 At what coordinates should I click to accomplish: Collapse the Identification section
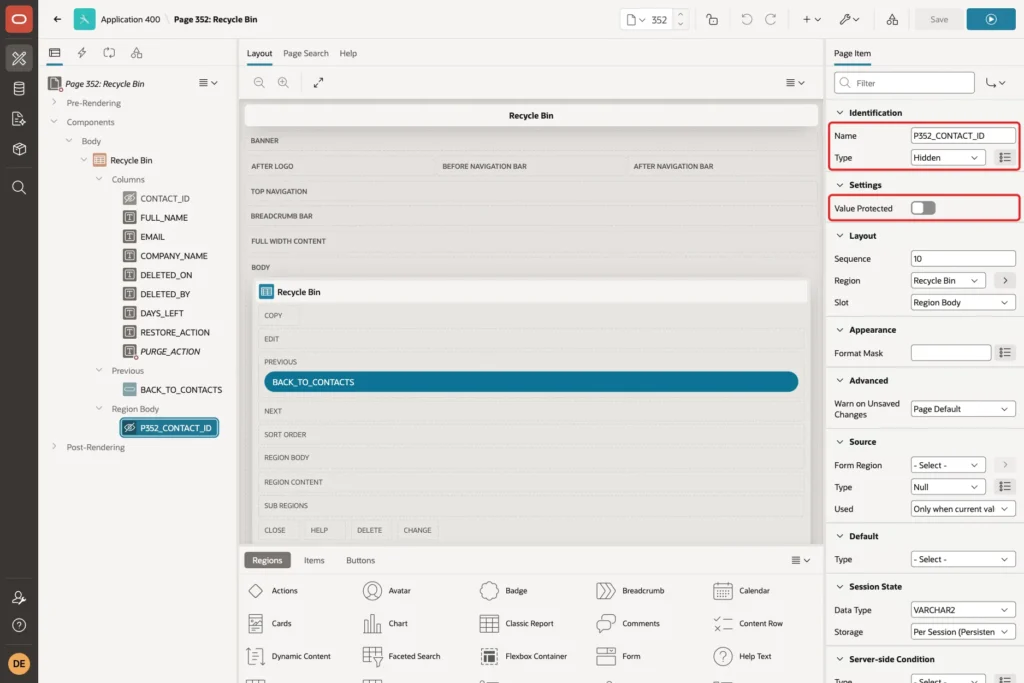tap(840, 112)
